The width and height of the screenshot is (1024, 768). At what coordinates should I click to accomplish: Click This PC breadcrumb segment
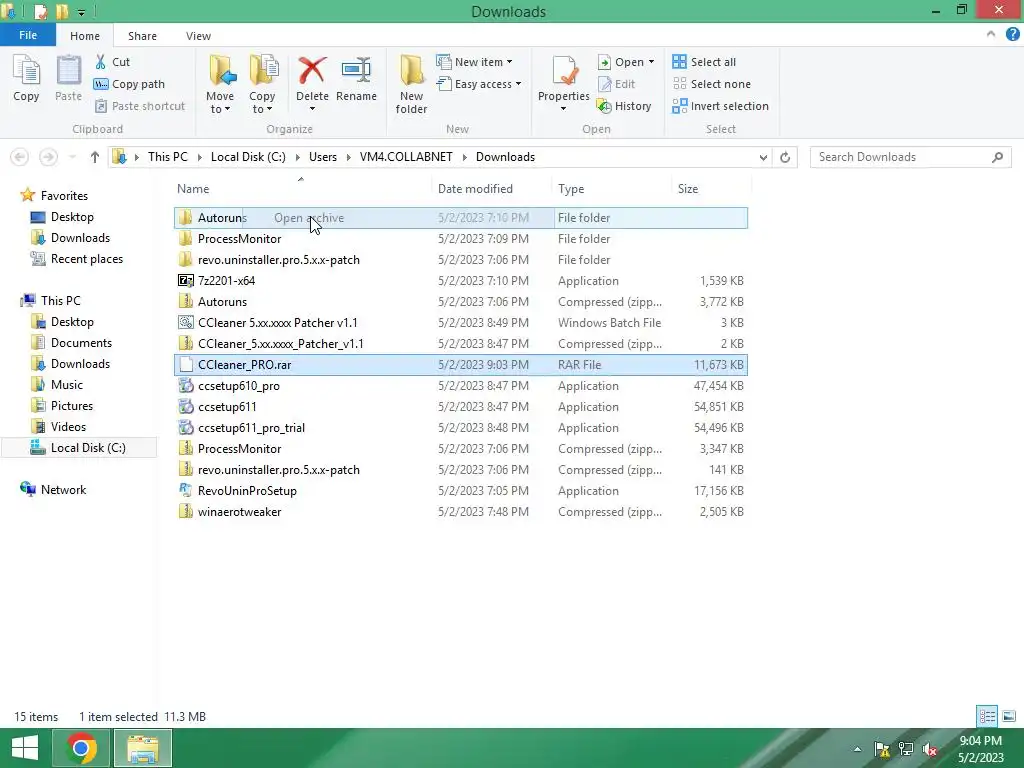coord(168,157)
